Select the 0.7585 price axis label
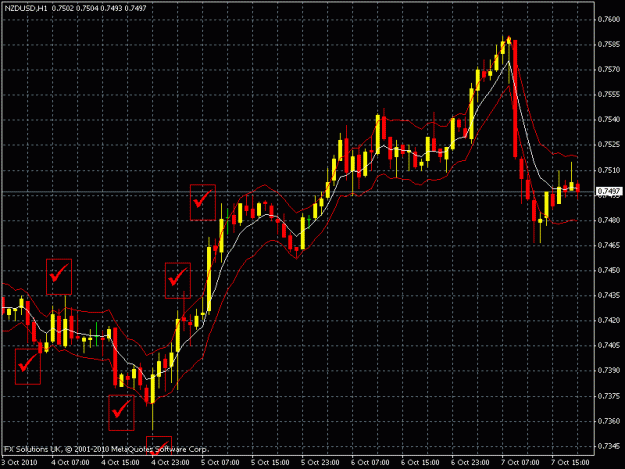 (x=609, y=44)
